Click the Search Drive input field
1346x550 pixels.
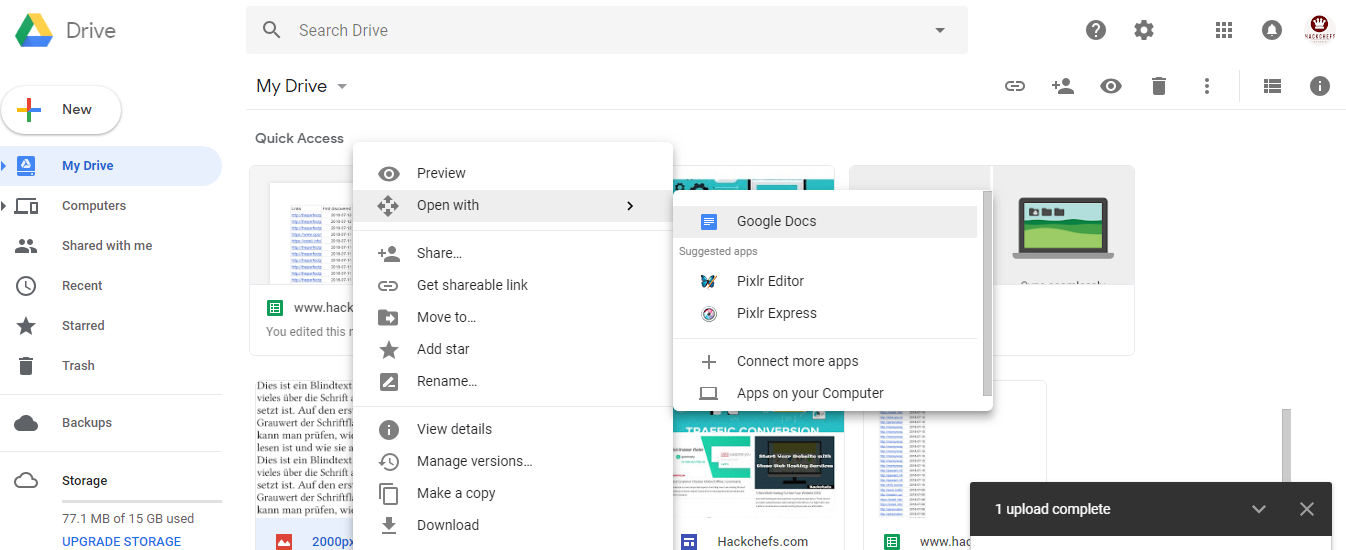click(607, 30)
